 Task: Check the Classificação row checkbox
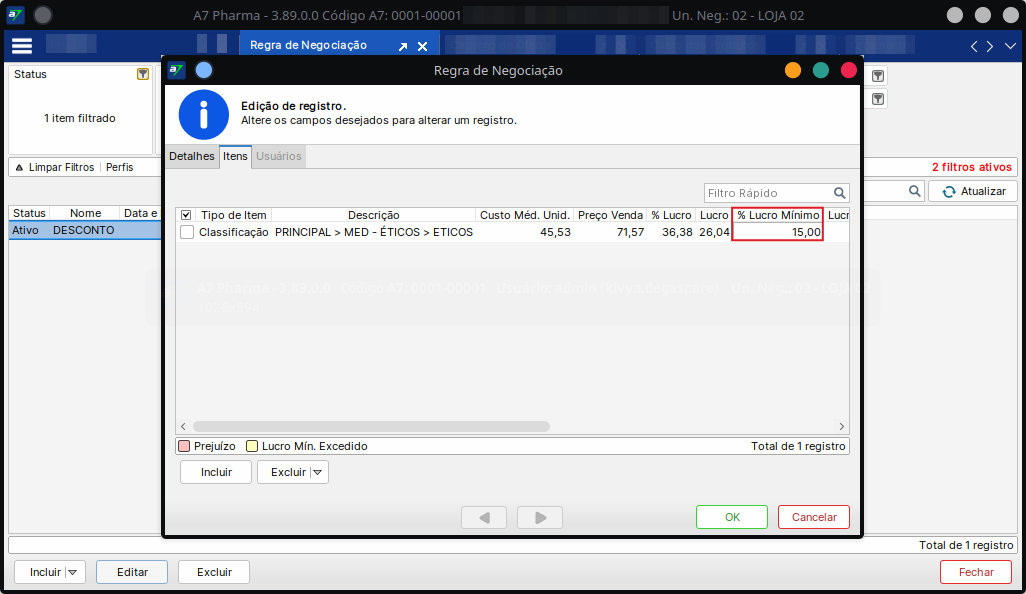point(187,232)
